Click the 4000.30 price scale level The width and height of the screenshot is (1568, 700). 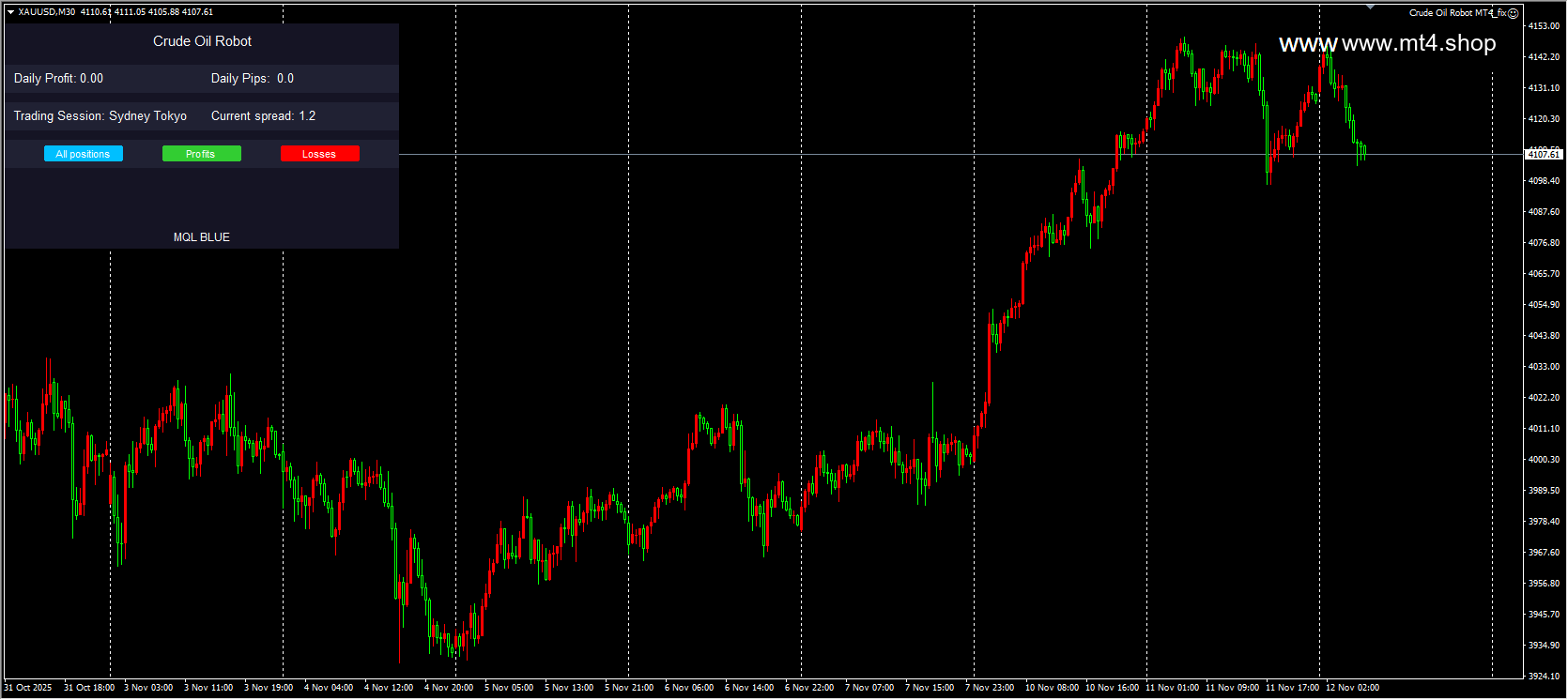[1545, 460]
